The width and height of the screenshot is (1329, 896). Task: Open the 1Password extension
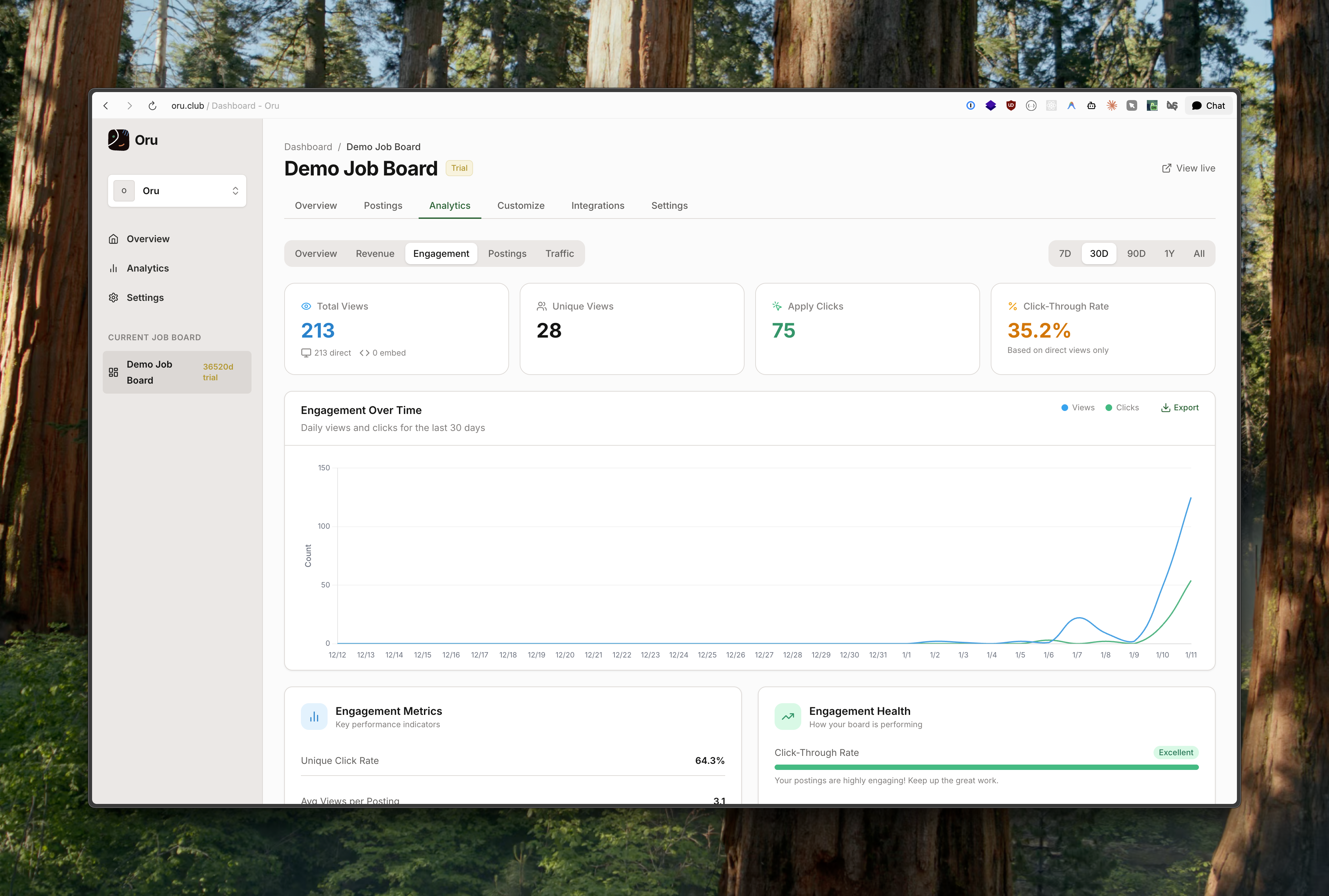(x=971, y=106)
